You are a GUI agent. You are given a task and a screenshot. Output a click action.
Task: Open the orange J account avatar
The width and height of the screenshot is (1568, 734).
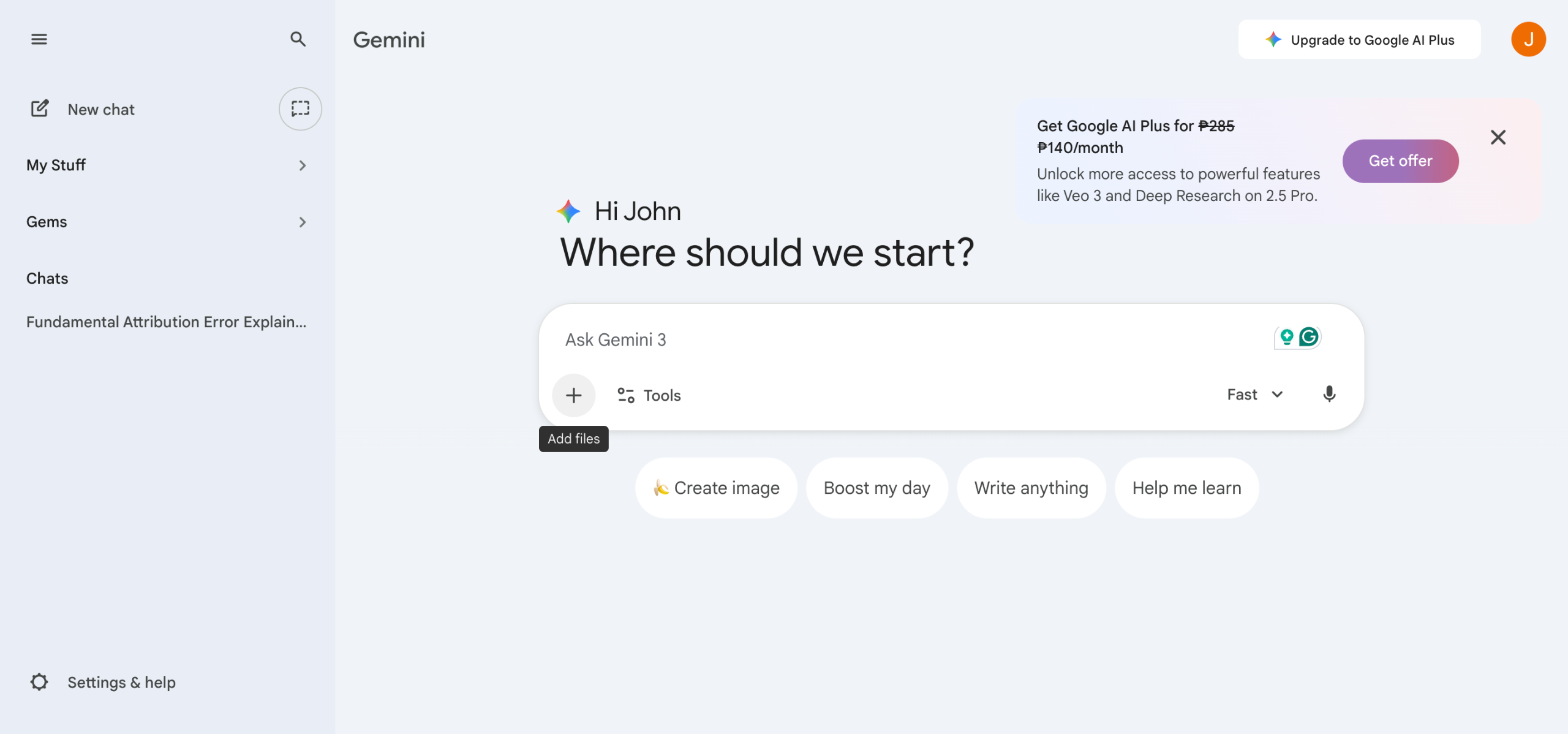click(x=1528, y=39)
